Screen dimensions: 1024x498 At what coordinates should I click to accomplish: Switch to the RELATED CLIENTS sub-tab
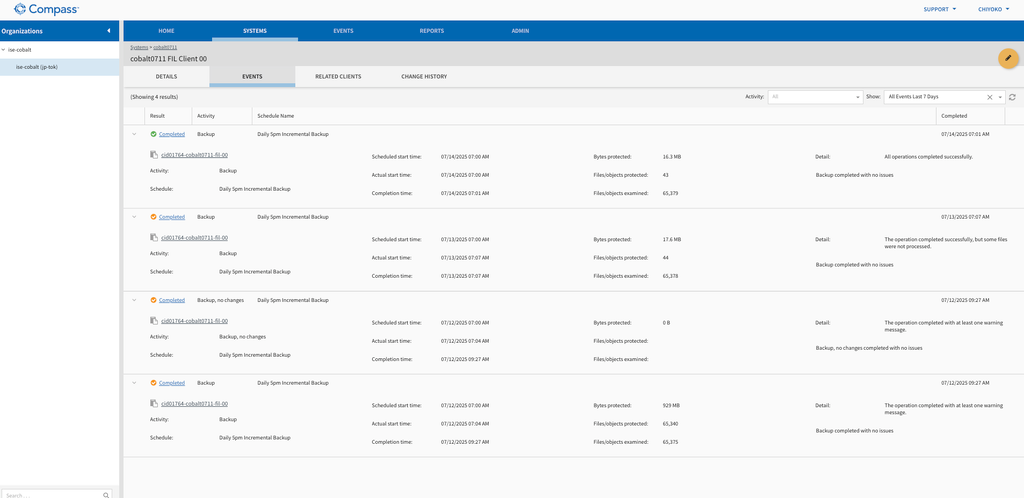[338, 76]
